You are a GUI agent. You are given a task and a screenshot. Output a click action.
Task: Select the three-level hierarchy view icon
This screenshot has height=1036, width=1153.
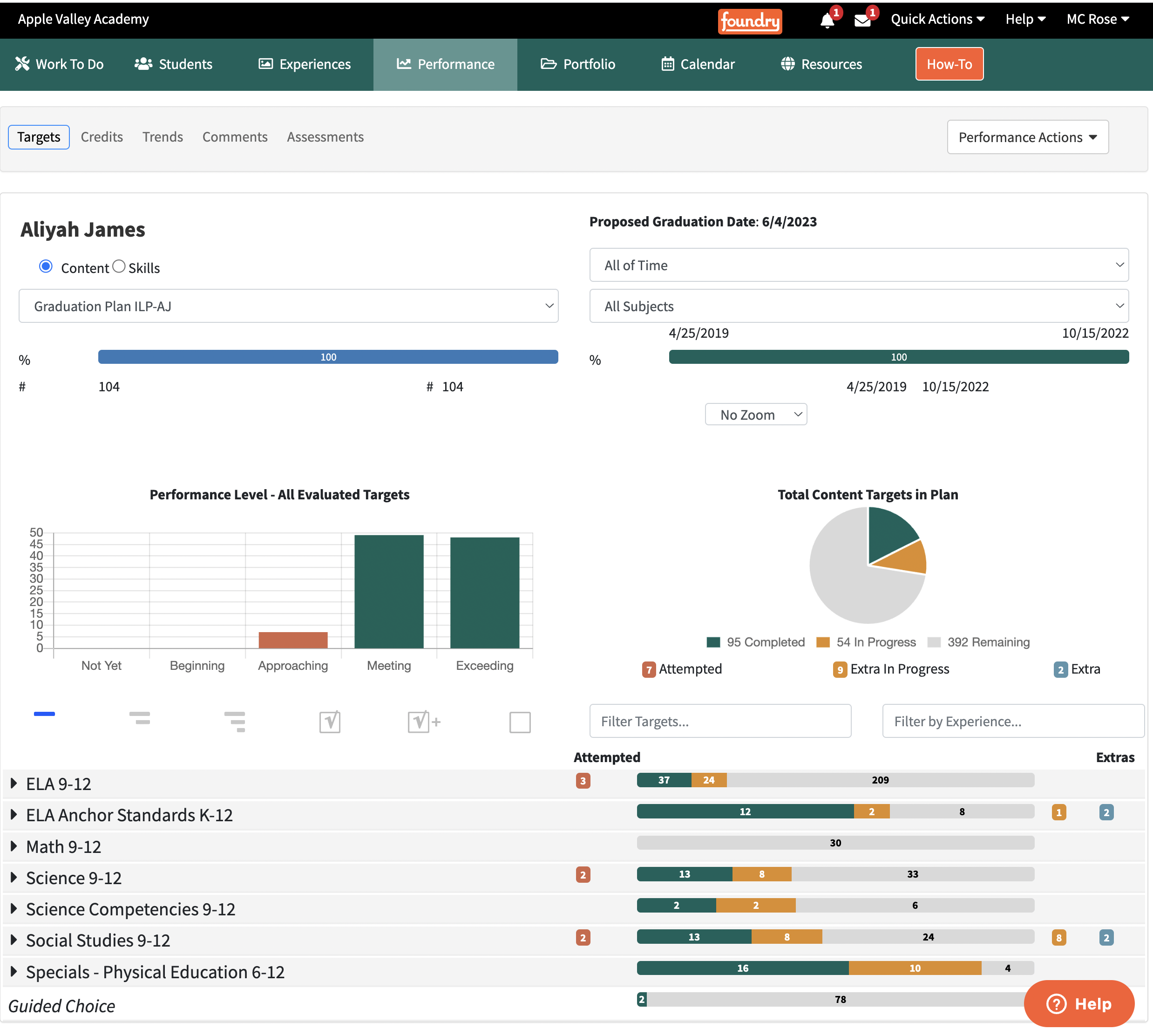point(235,721)
